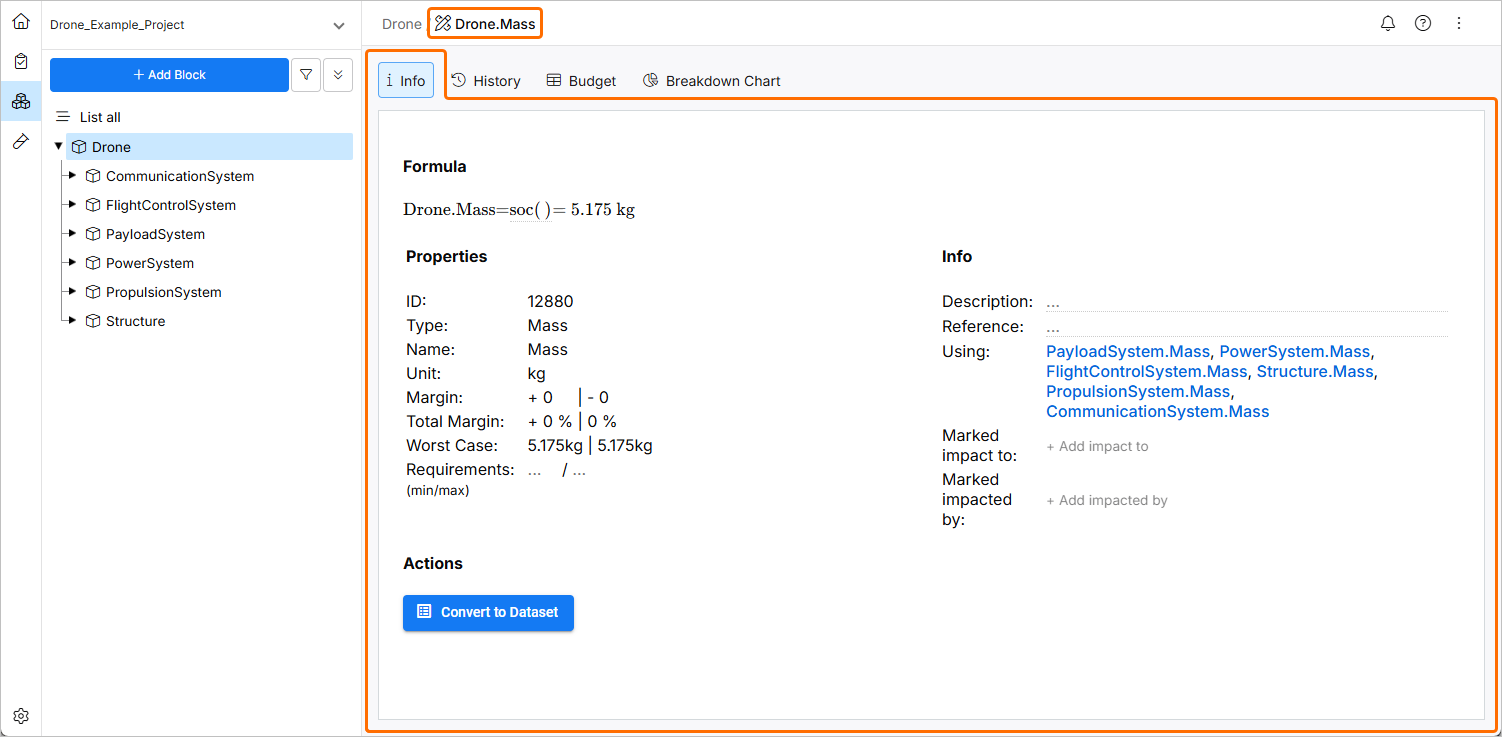Screen dimensions: 1502x737
Task: Toggle List all blocks view
Action: coord(88,117)
